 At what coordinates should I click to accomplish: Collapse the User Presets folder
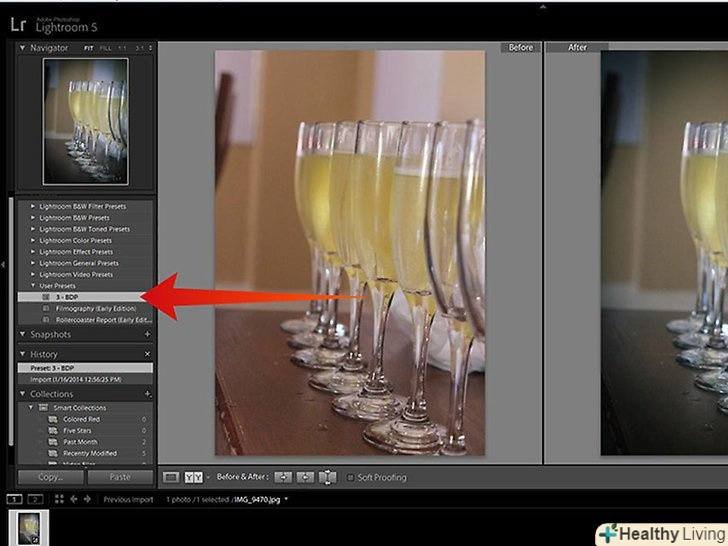[x=33, y=286]
